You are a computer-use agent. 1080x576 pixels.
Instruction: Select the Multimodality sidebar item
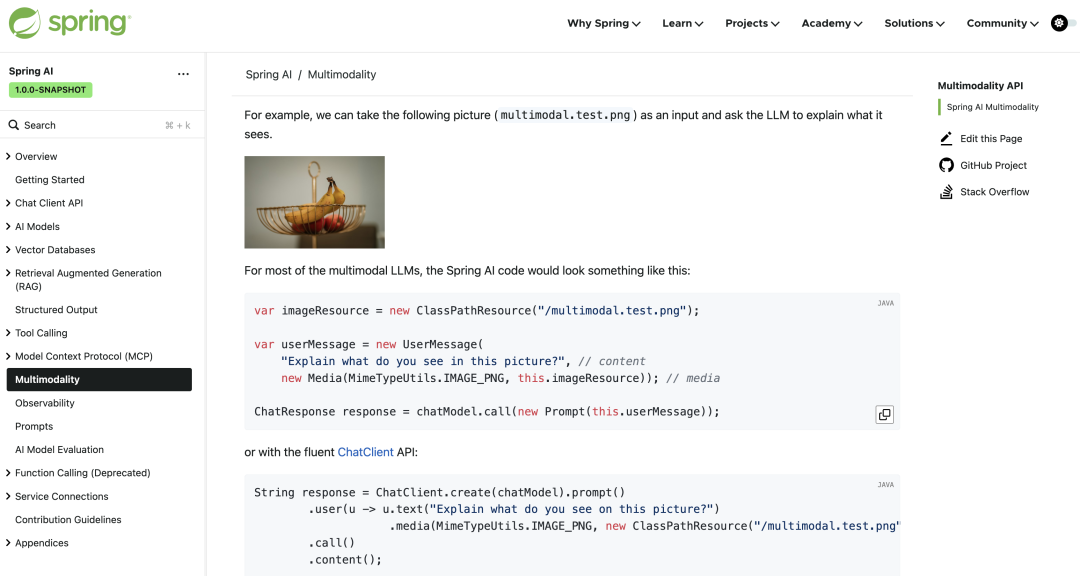click(99, 380)
